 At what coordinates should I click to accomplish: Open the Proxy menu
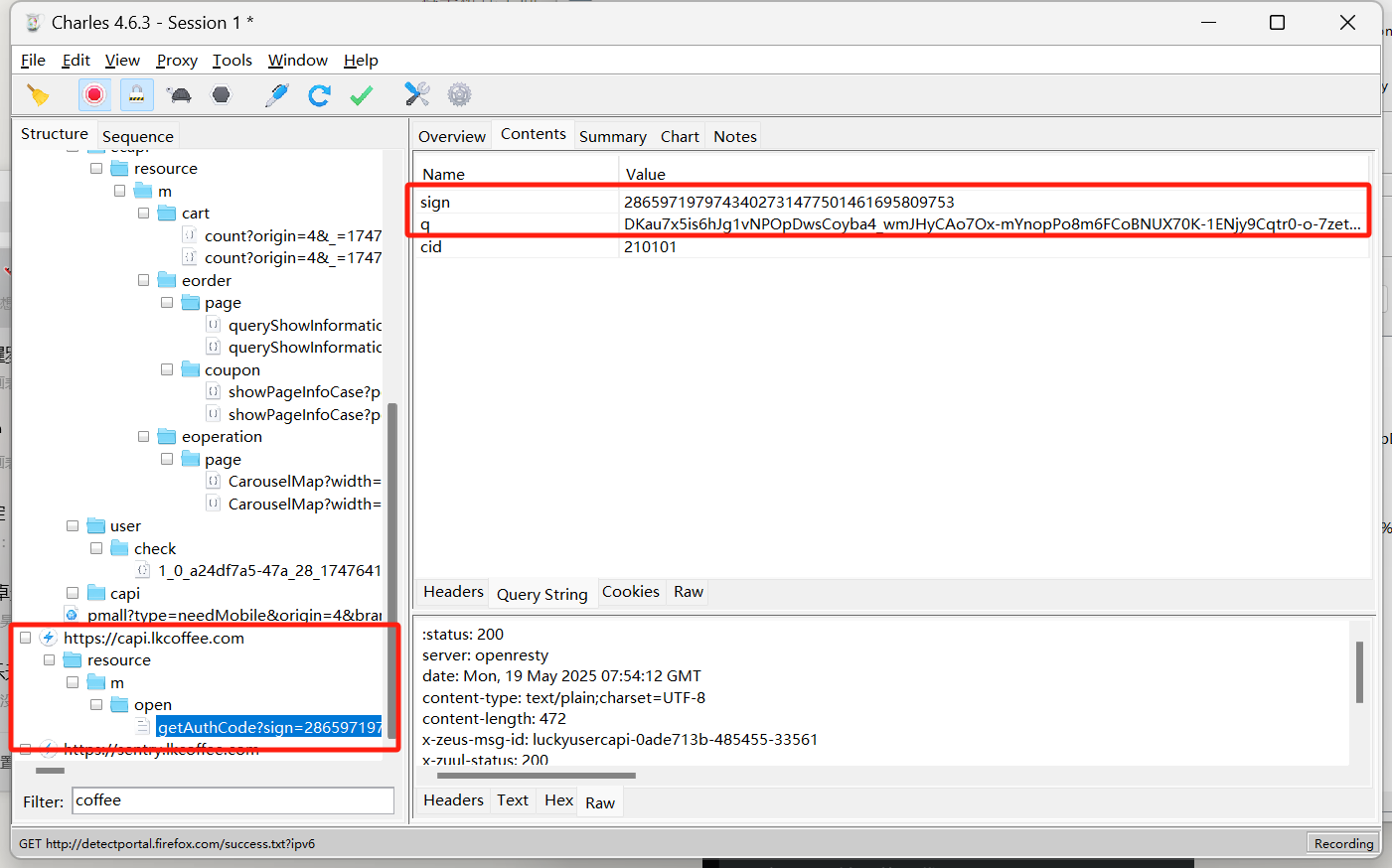(x=177, y=61)
